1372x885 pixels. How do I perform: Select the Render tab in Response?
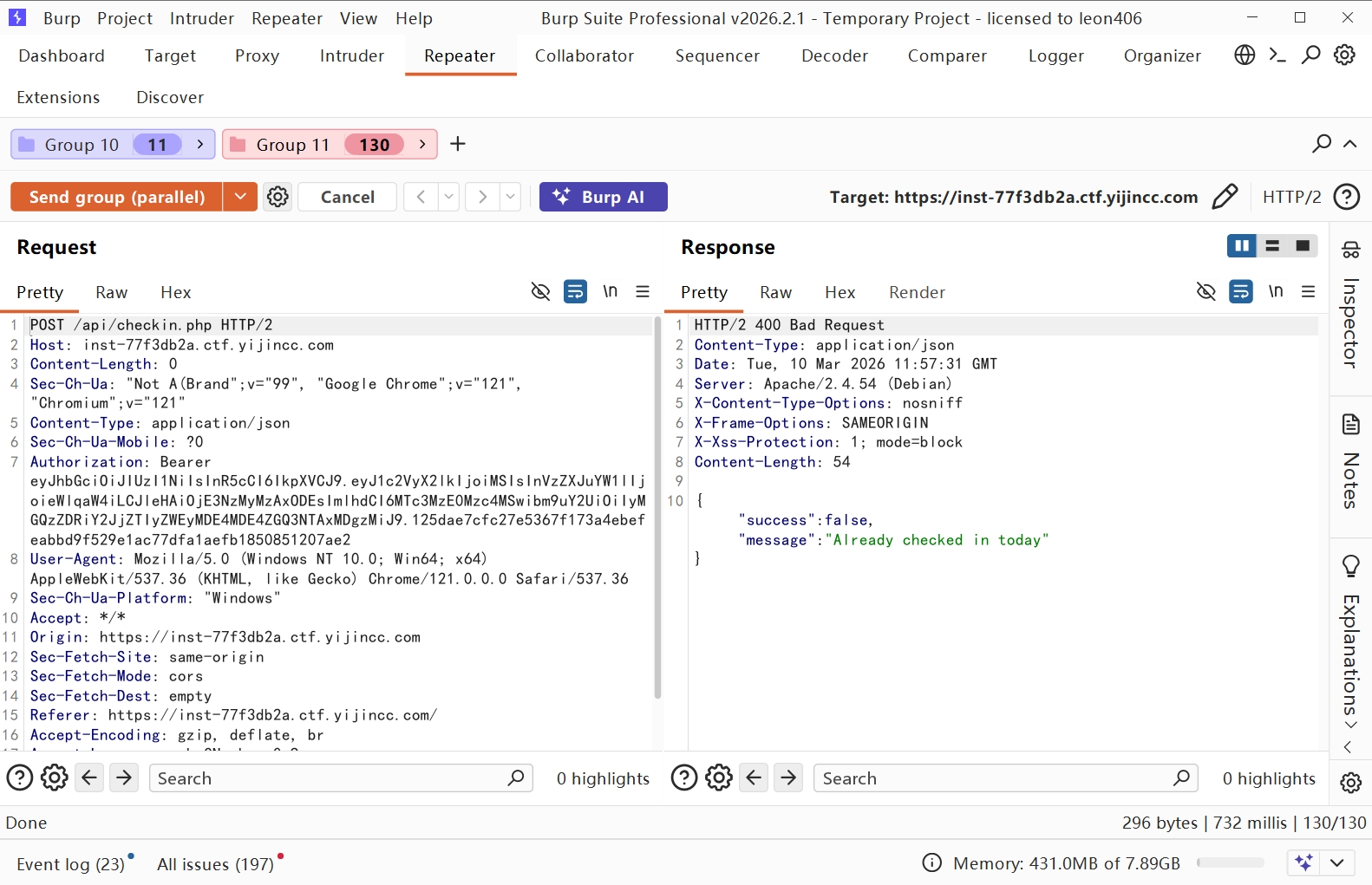pos(917,292)
